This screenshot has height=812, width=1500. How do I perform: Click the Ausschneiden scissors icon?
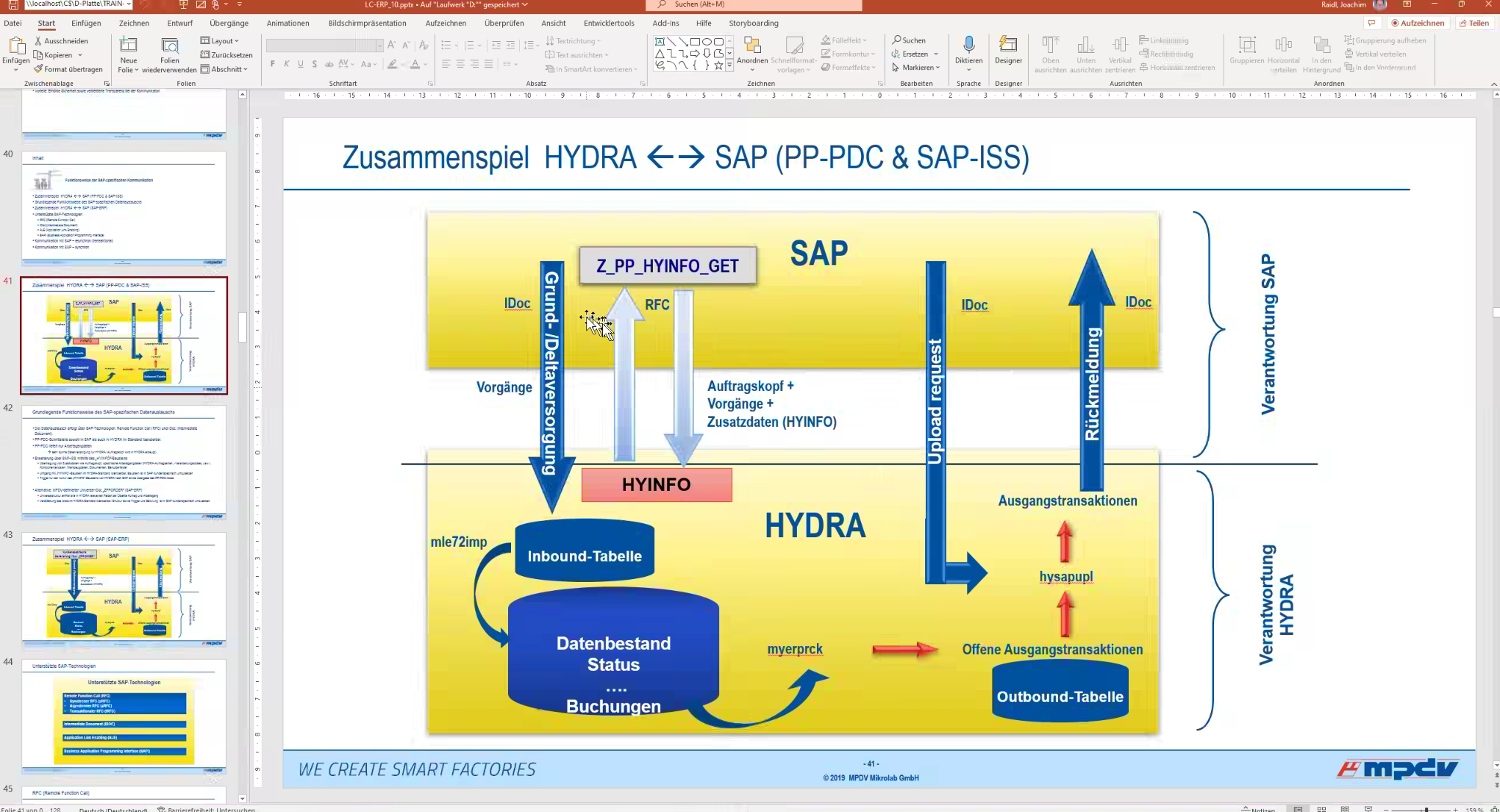(38, 41)
